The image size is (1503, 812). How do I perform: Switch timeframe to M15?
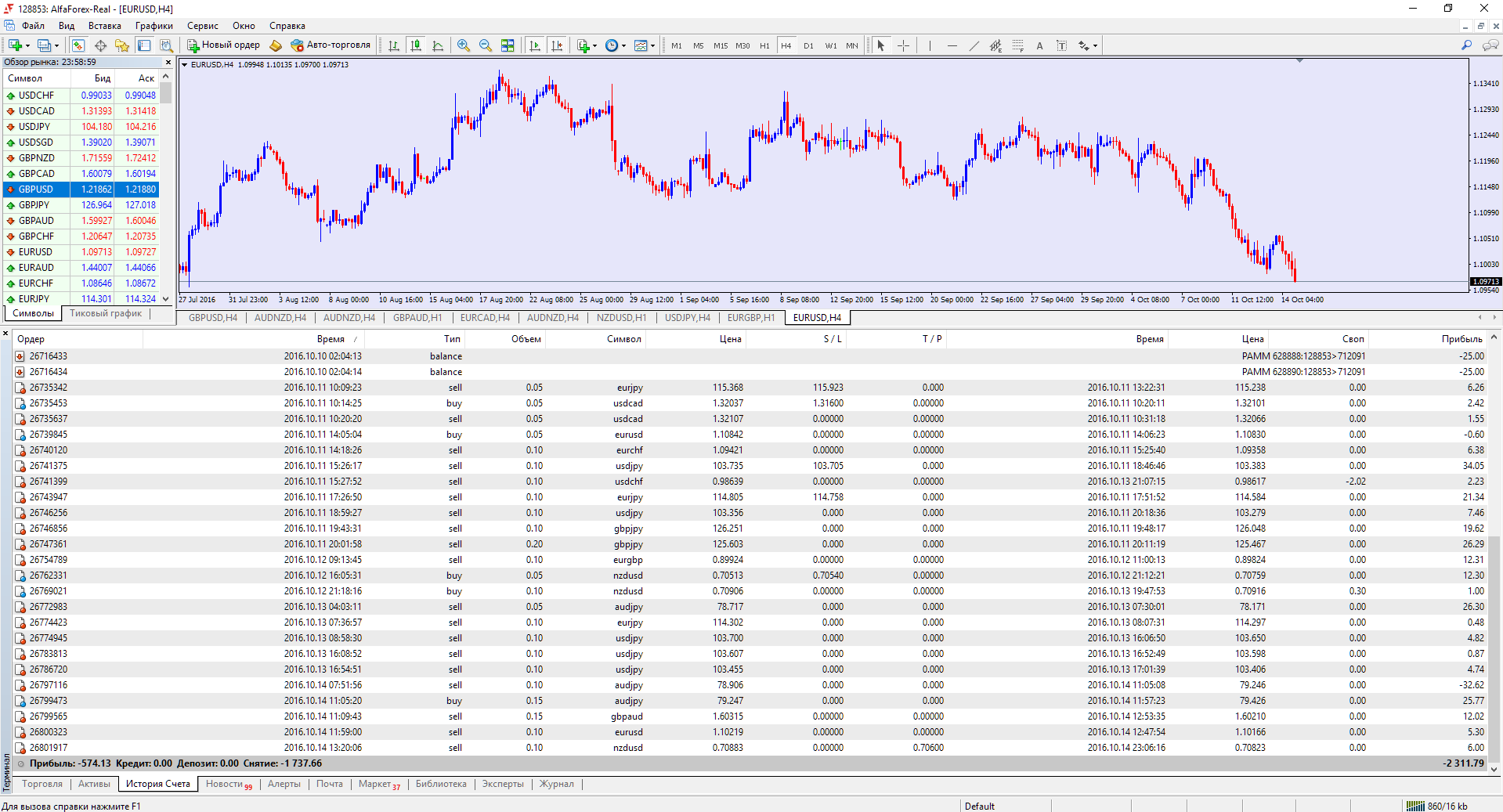tap(721, 45)
